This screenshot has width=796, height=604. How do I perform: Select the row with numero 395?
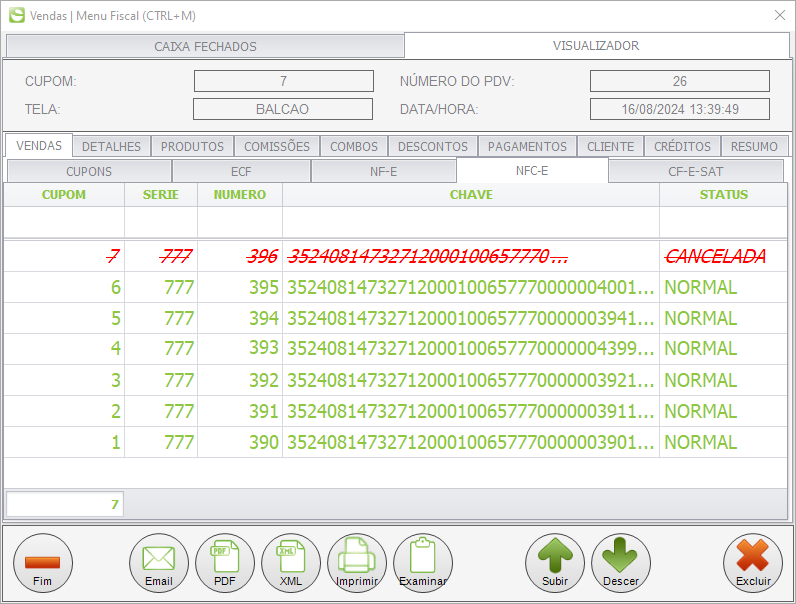tap(395, 287)
